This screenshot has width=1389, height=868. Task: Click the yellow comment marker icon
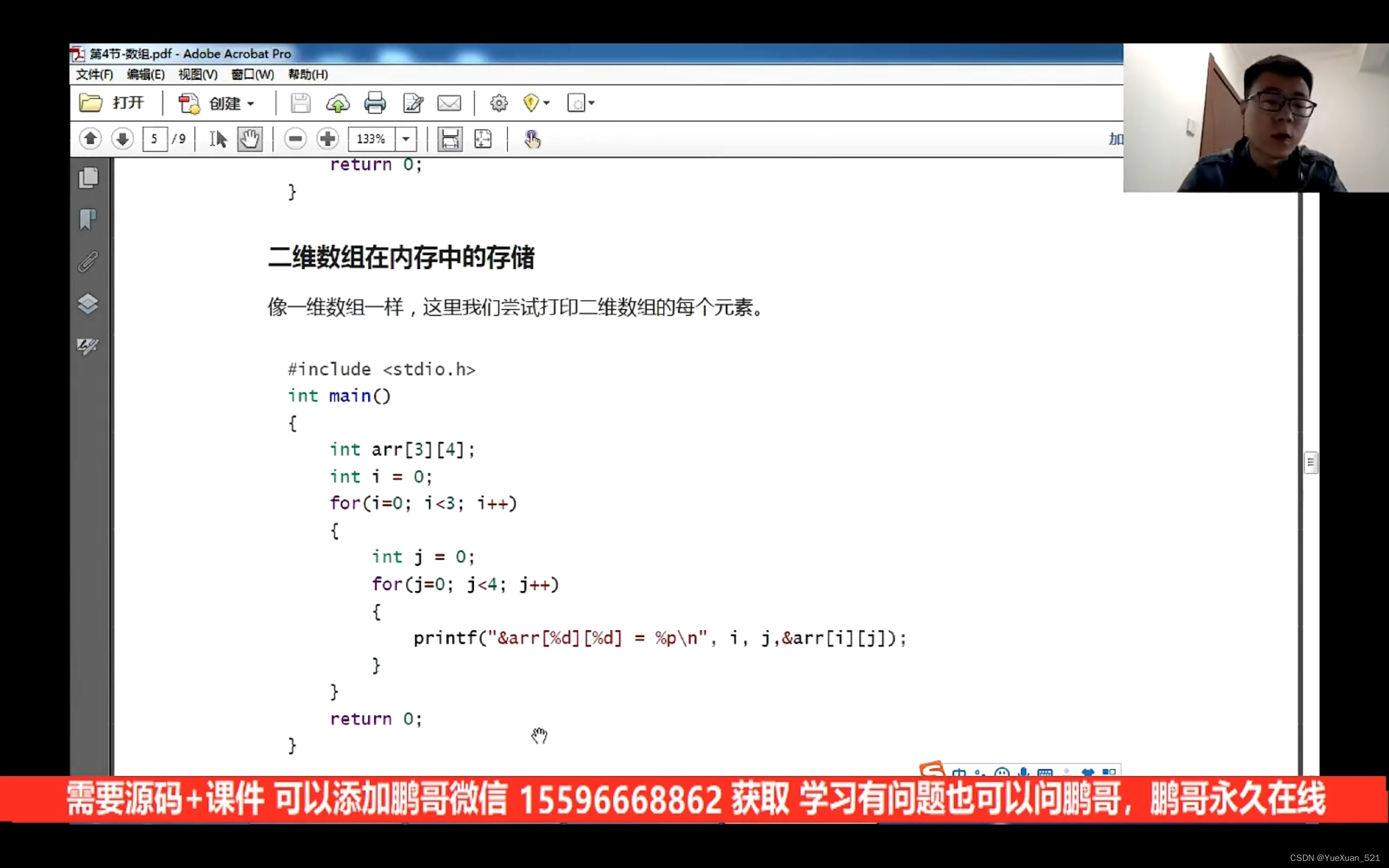click(531, 103)
